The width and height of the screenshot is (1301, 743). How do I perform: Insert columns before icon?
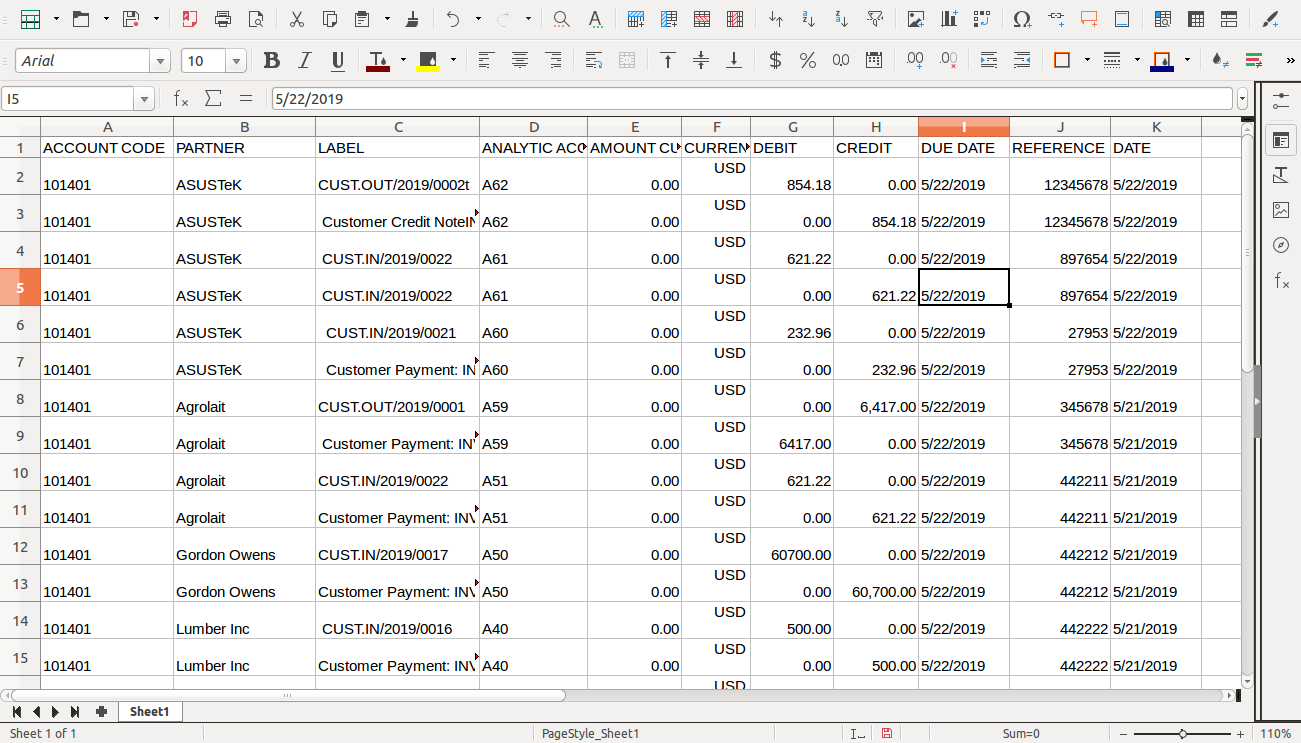[x=669, y=19]
